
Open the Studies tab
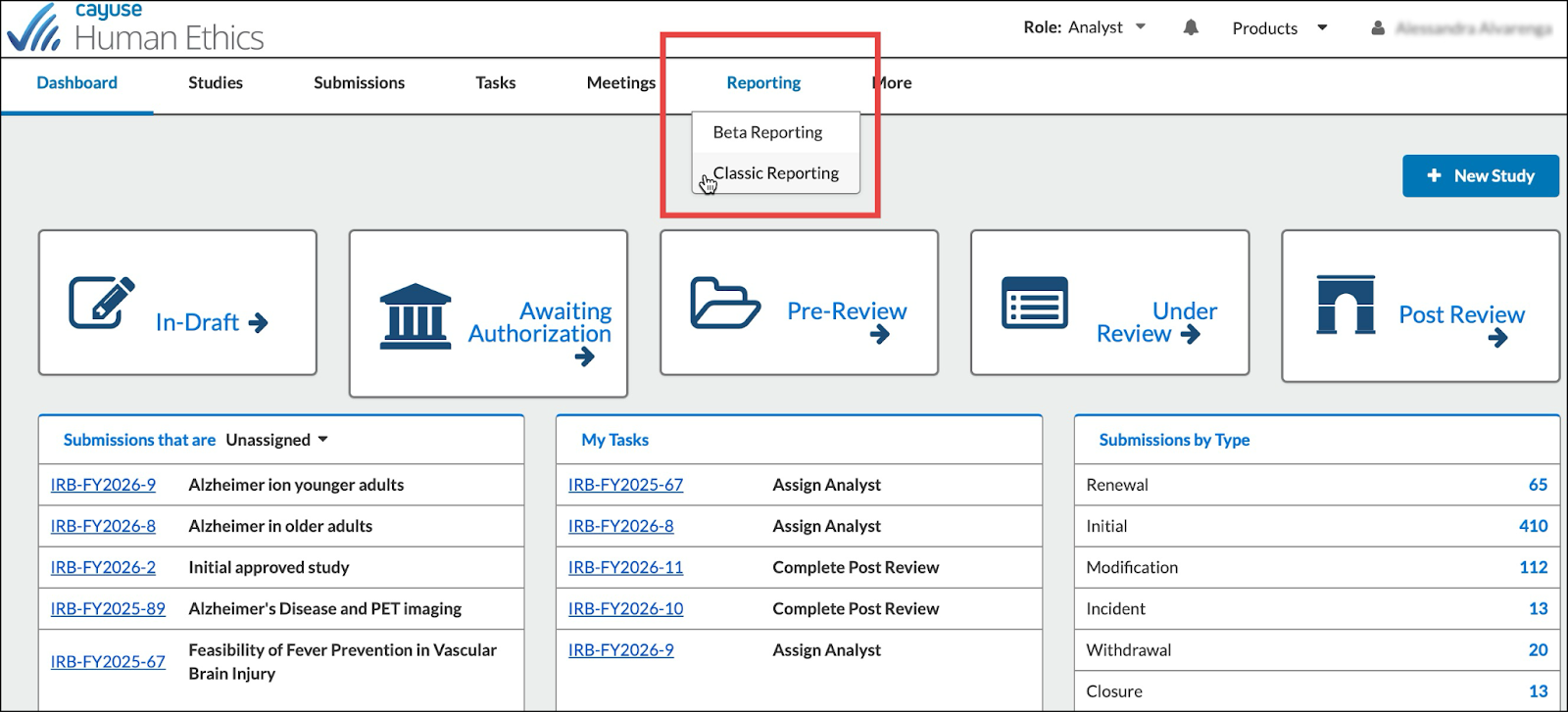pyautogui.click(x=216, y=83)
